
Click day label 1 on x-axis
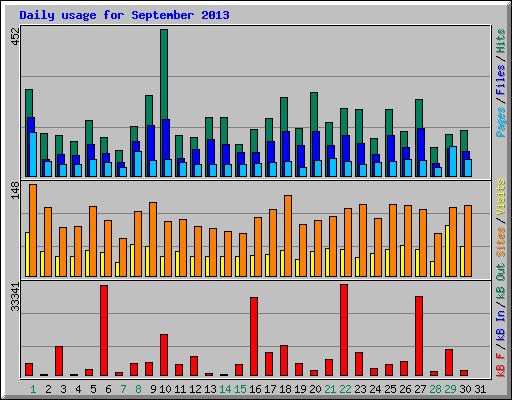[x=33, y=389]
